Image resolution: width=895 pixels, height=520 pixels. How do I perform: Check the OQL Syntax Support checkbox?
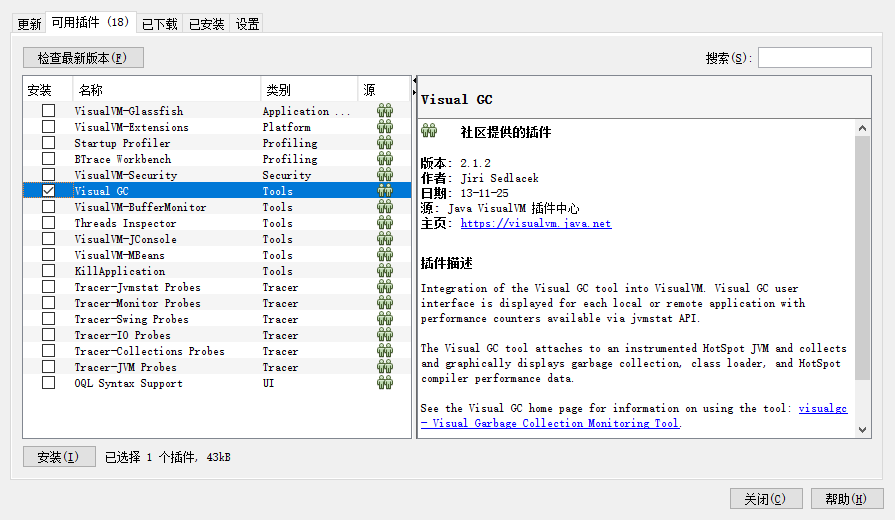(x=49, y=382)
